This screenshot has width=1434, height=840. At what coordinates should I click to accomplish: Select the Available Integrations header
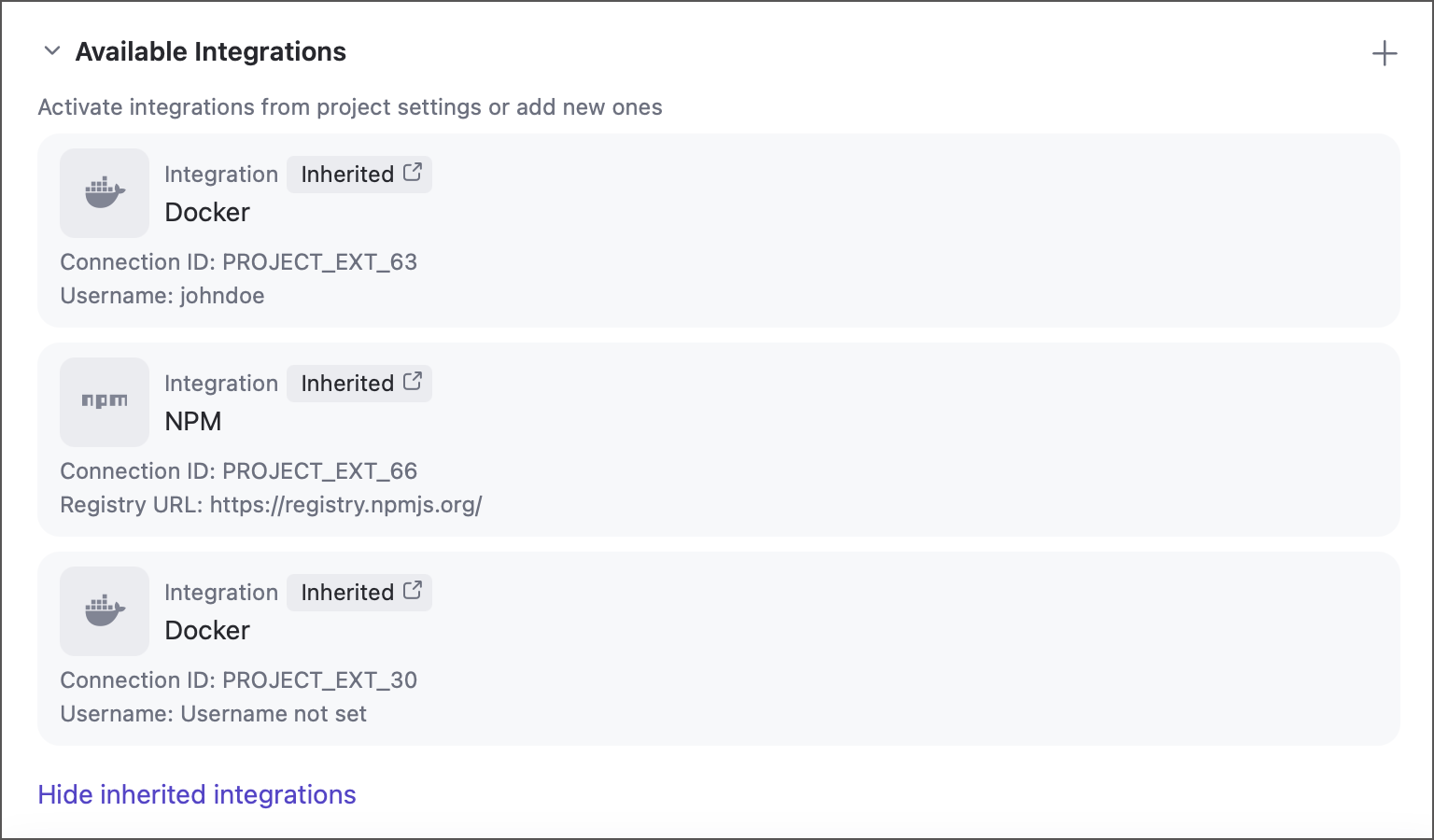[x=210, y=51]
